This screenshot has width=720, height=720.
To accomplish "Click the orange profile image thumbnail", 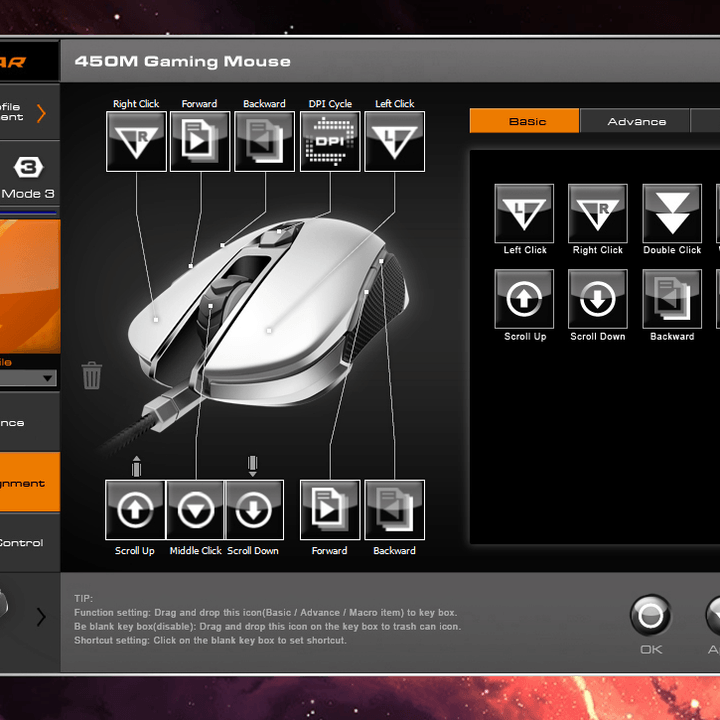I will tap(30, 287).
